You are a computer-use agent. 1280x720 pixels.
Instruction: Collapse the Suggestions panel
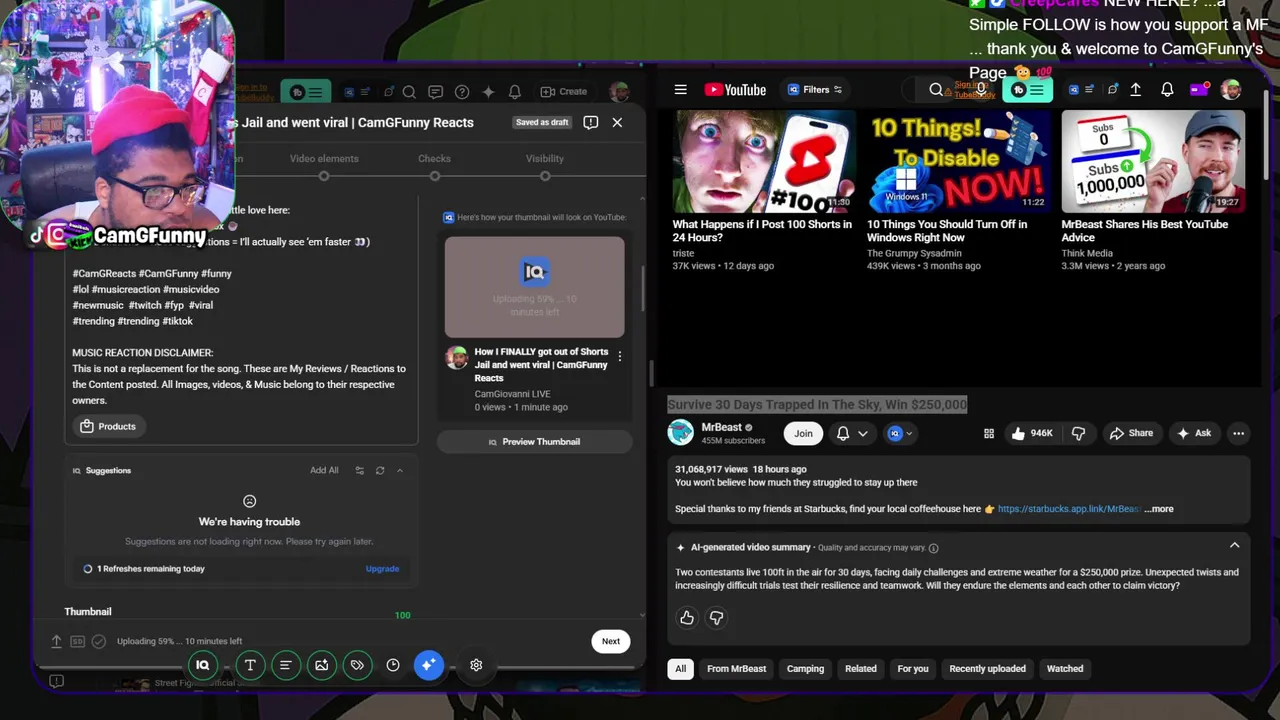point(400,470)
